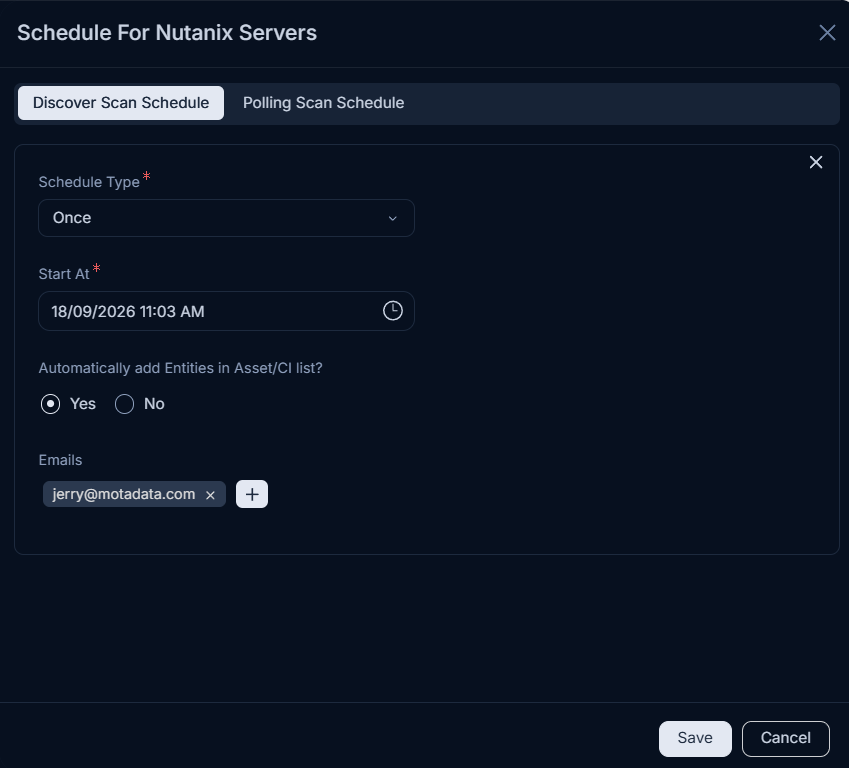Switch to Discover Scan Schedule tab

pos(121,103)
